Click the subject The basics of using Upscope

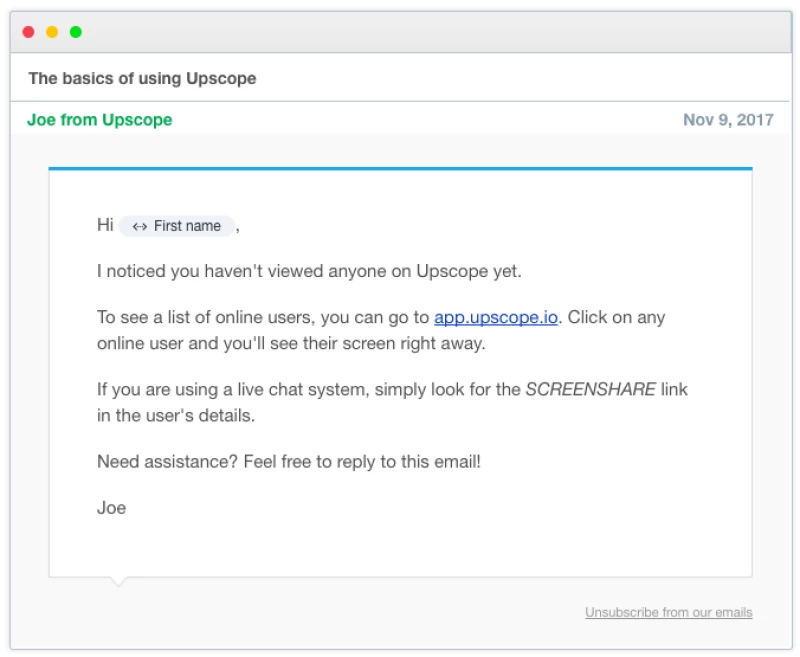pos(142,78)
